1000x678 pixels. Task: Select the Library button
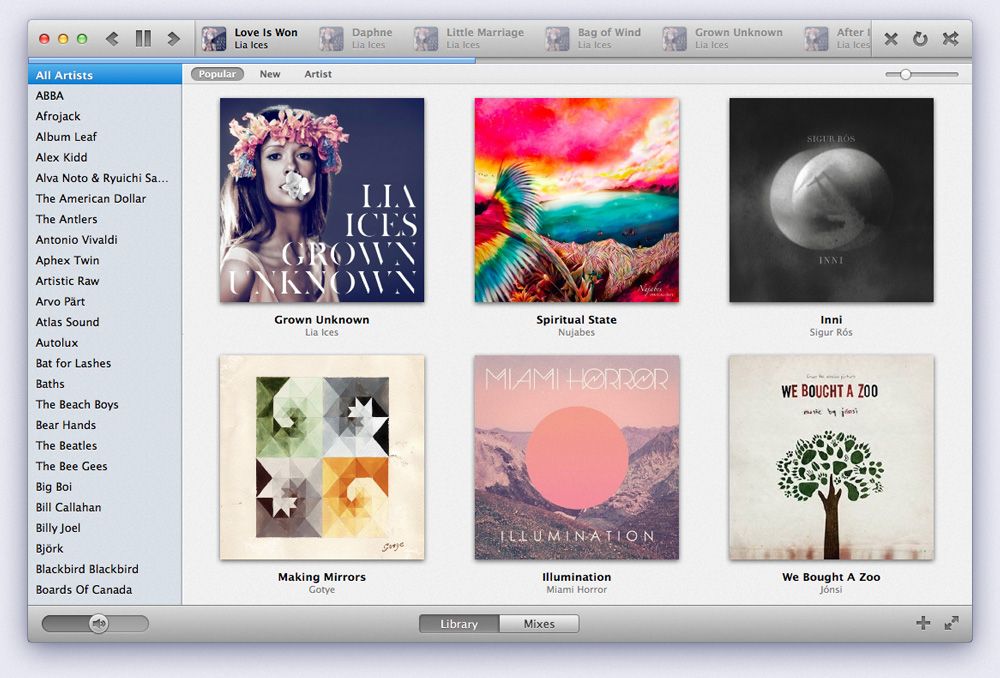pyautogui.click(x=458, y=623)
